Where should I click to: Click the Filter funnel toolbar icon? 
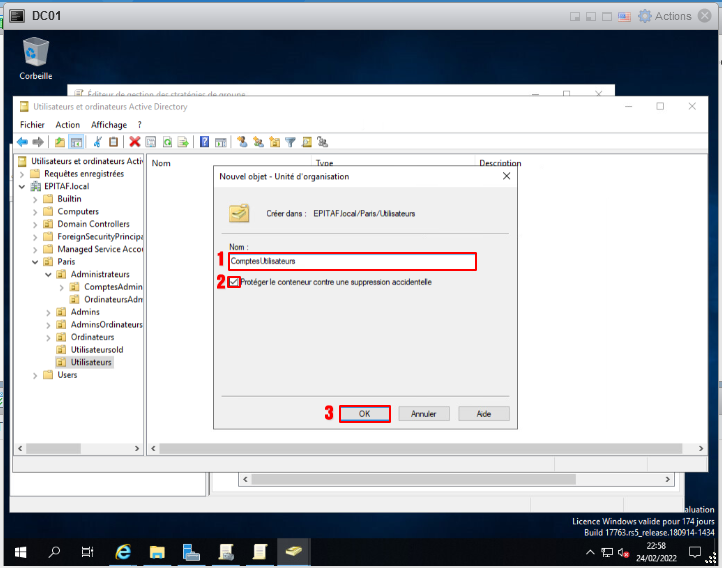point(290,142)
